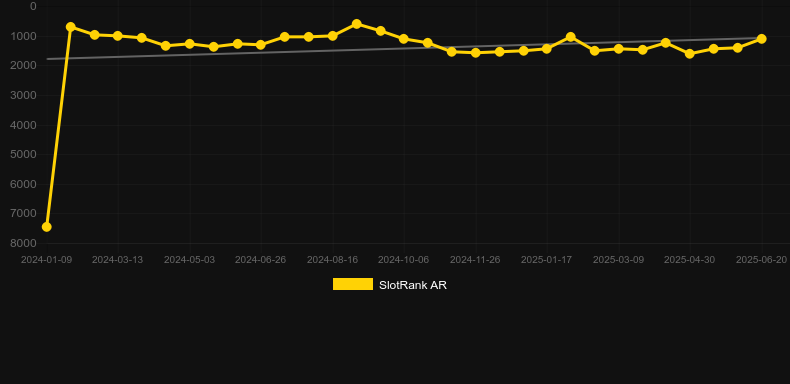Screen dimensions: 790x384
Task: Click the '8000' y-axis label
Action: [x=24, y=243]
